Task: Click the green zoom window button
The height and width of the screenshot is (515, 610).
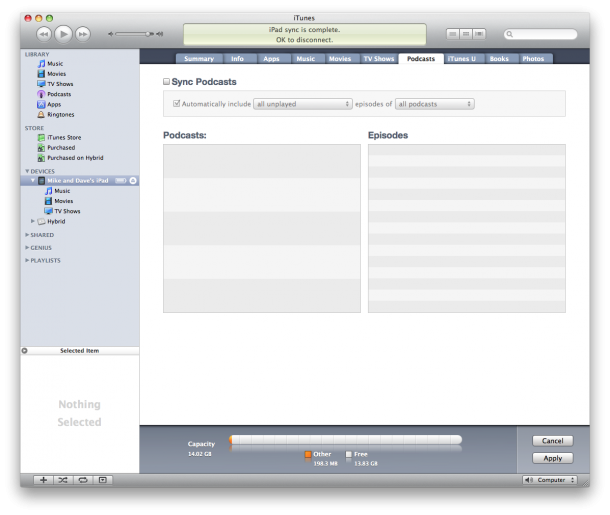Action: point(49,18)
